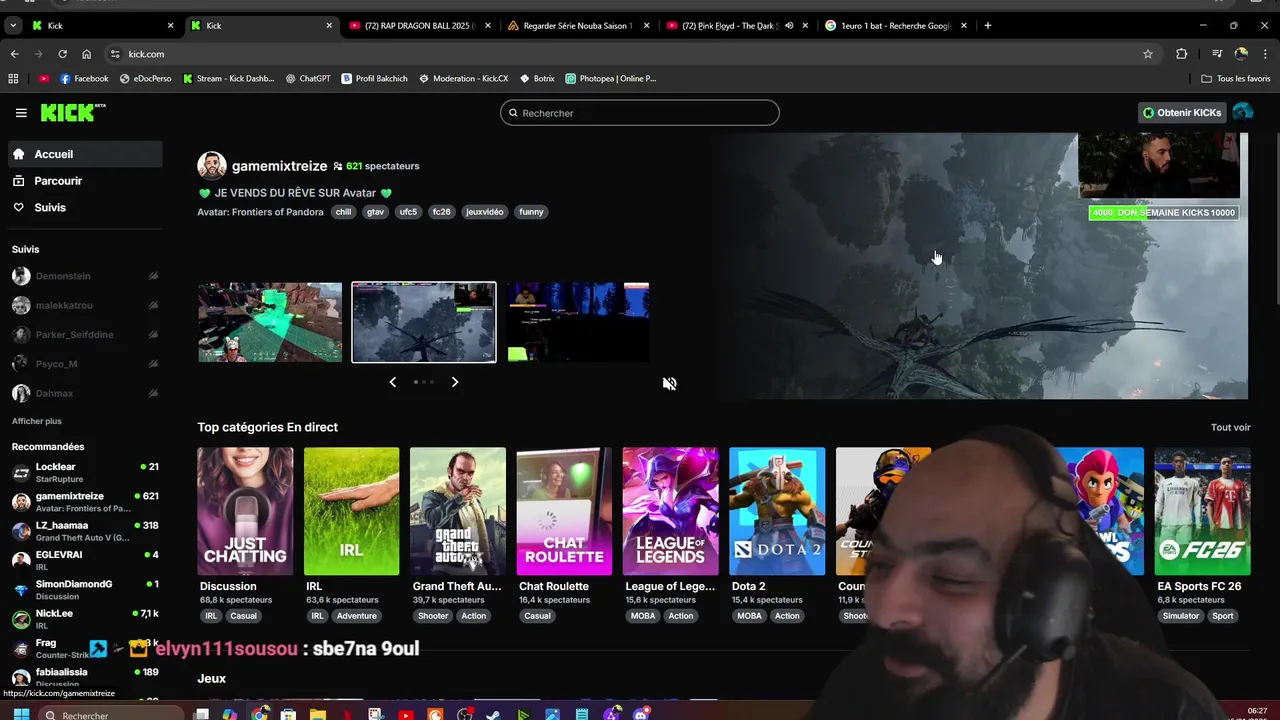Go to previous carousel slide arrow
Viewport: 1280px width, 720px height.
(x=392, y=382)
